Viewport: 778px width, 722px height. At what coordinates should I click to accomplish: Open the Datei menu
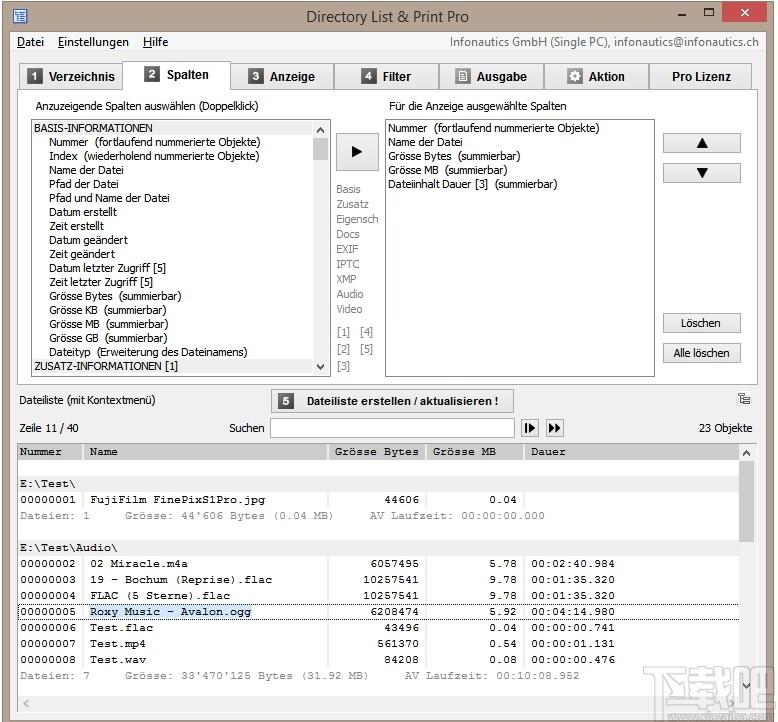tap(30, 42)
